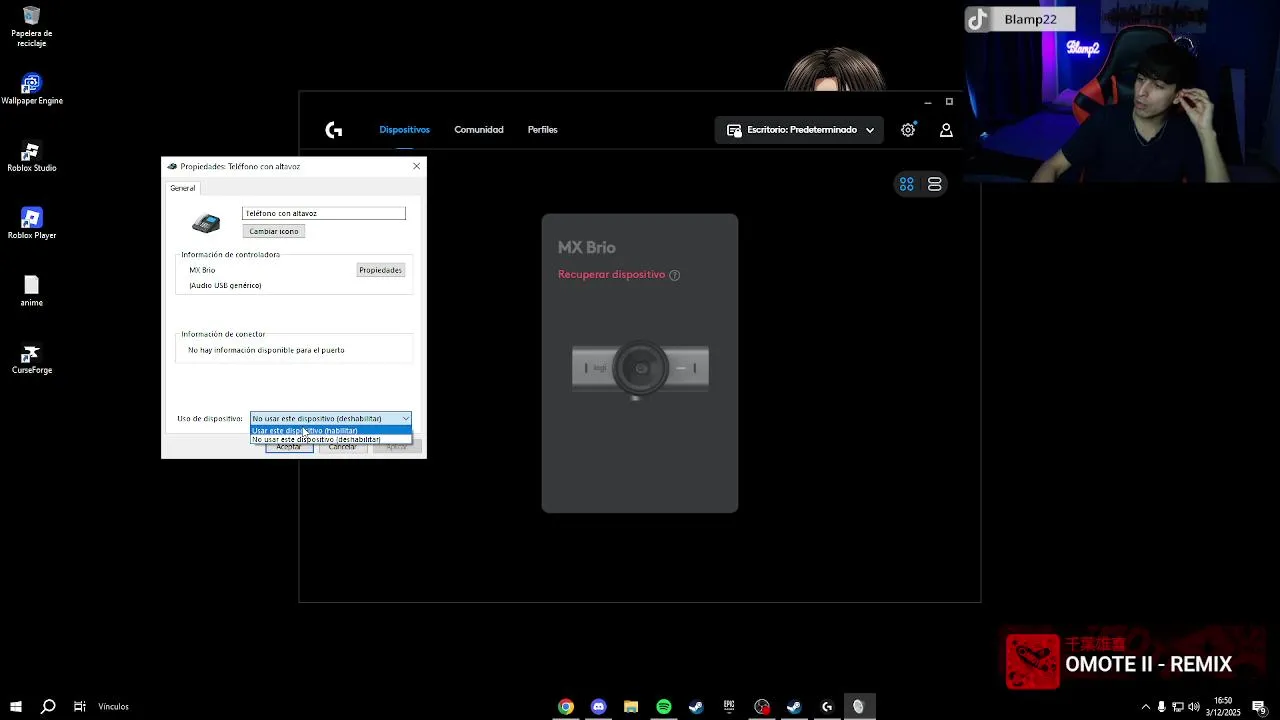Open G HUB settings gear
1280x720 pixels.
coord(908,130)
